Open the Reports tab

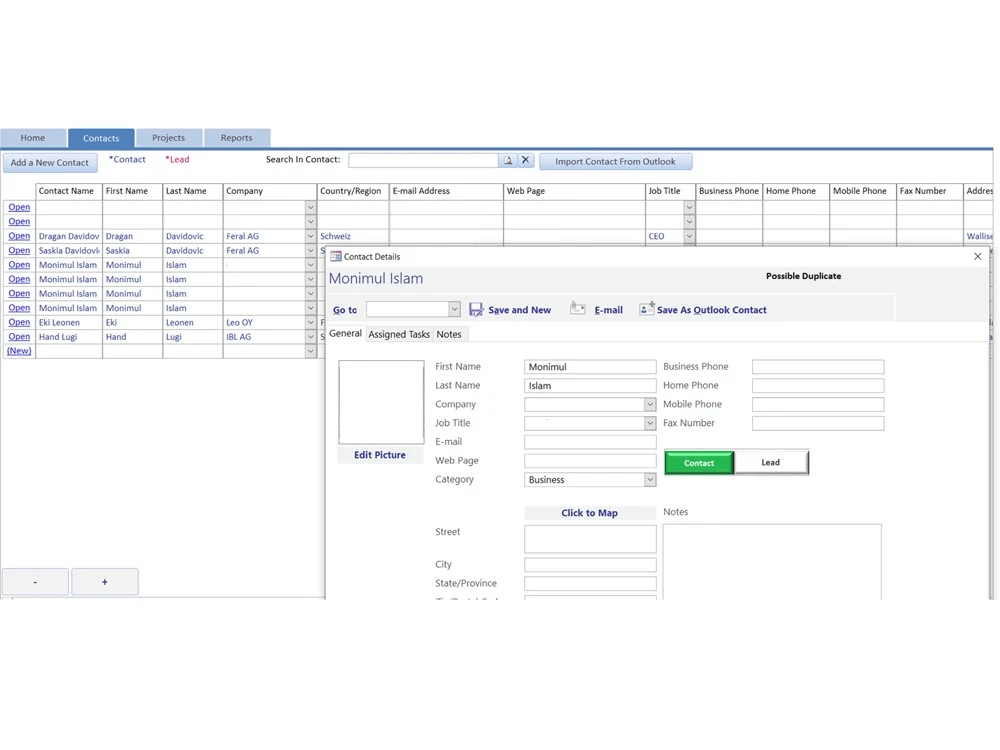(237, 137)
